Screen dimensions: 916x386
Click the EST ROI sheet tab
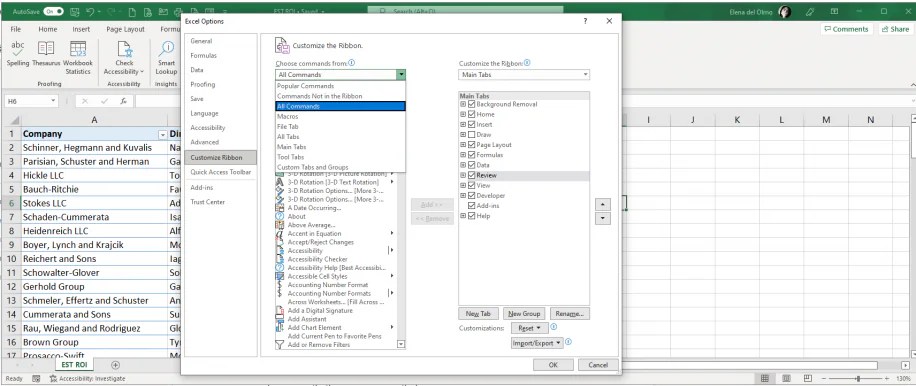tap(75, 365)
